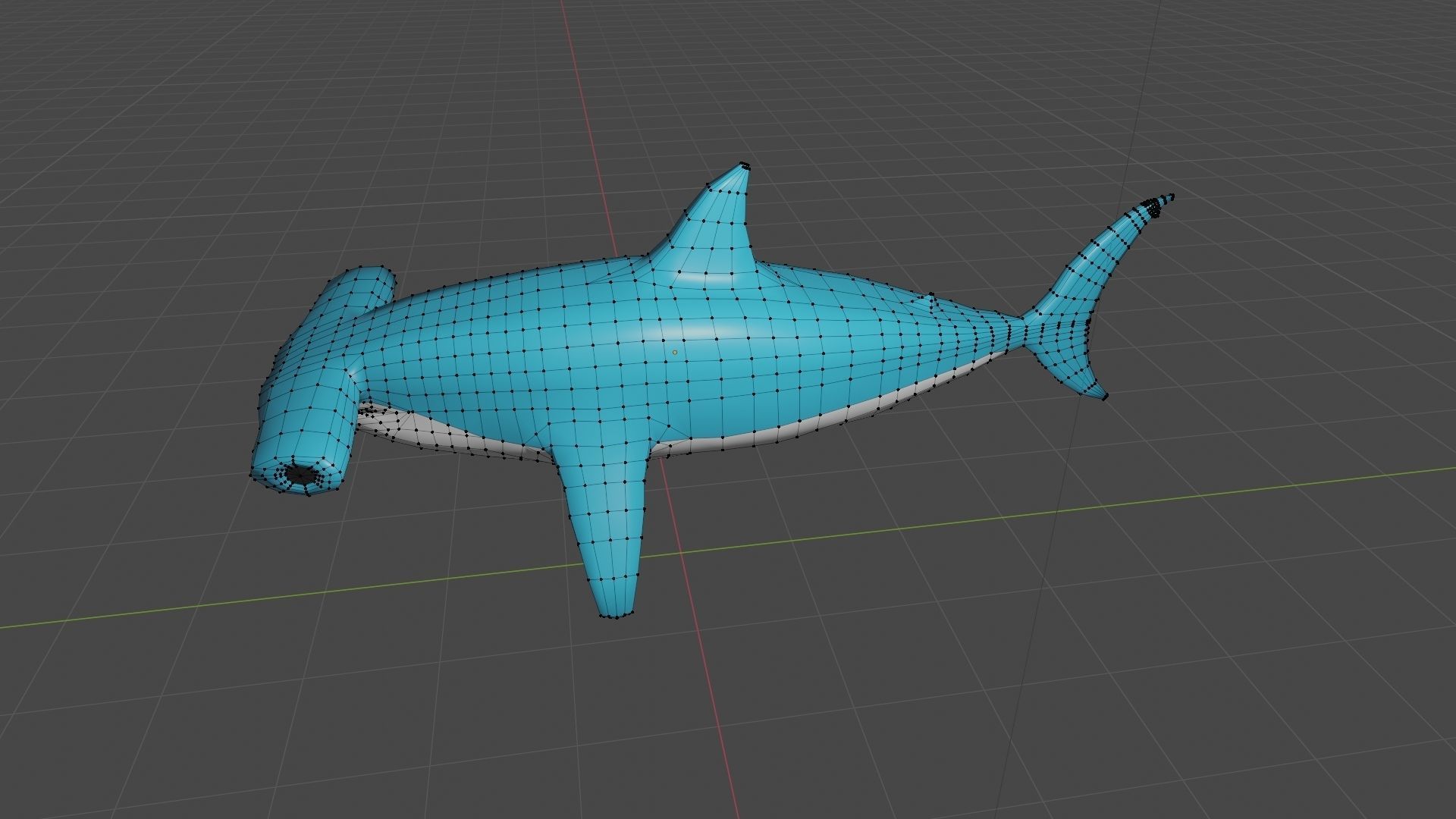
Task: Click the pectoral fin's bottom tip
Action: pyautogui.click(x=615, y=615)
